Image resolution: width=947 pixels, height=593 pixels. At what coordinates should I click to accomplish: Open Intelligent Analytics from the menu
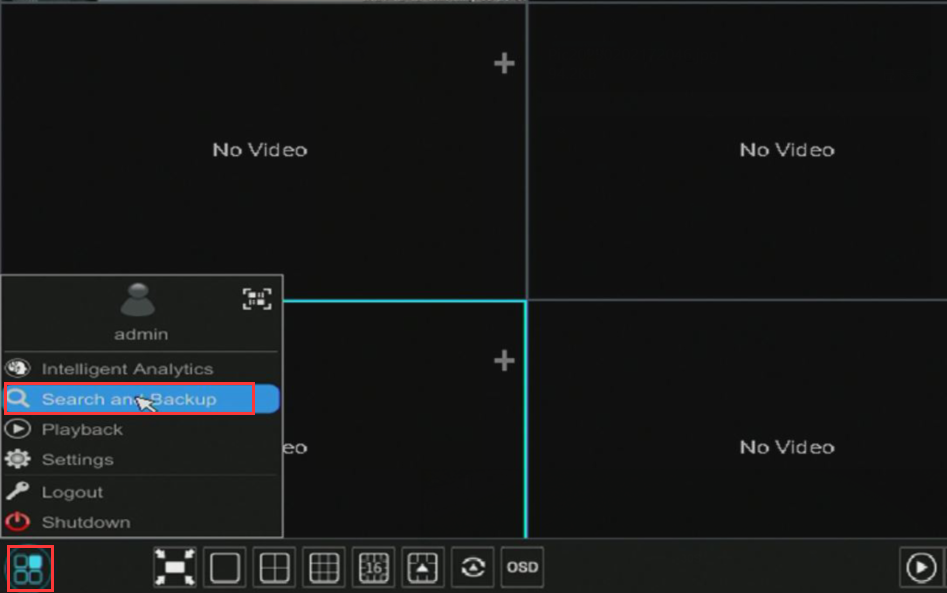tap(127, 369)
